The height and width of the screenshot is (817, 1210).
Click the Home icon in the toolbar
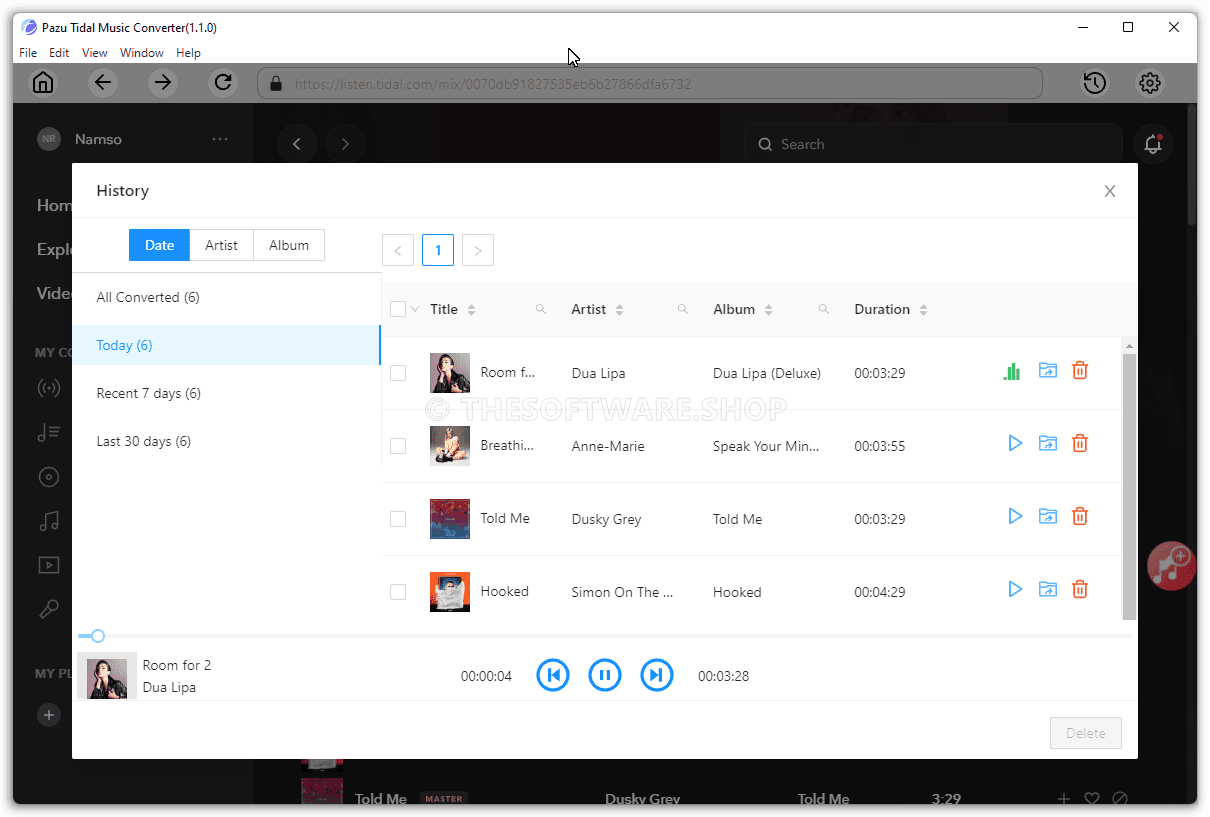click(43, 83)
